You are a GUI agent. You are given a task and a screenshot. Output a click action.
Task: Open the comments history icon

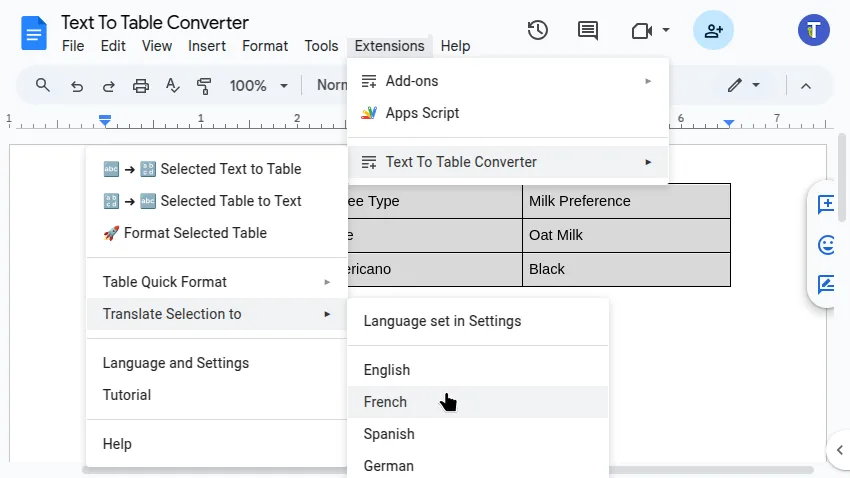588,30
